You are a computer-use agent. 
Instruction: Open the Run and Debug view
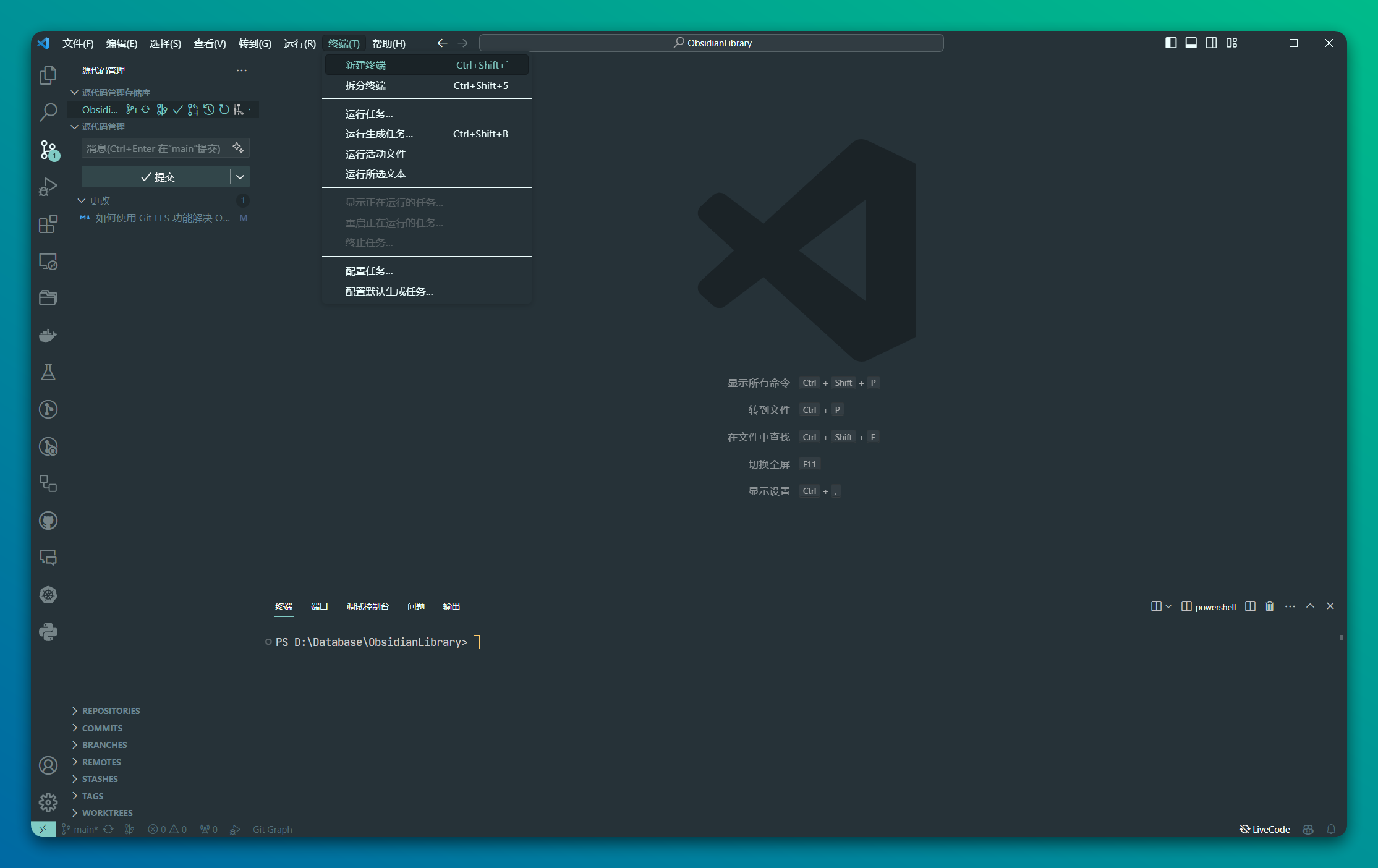(48, 187)
